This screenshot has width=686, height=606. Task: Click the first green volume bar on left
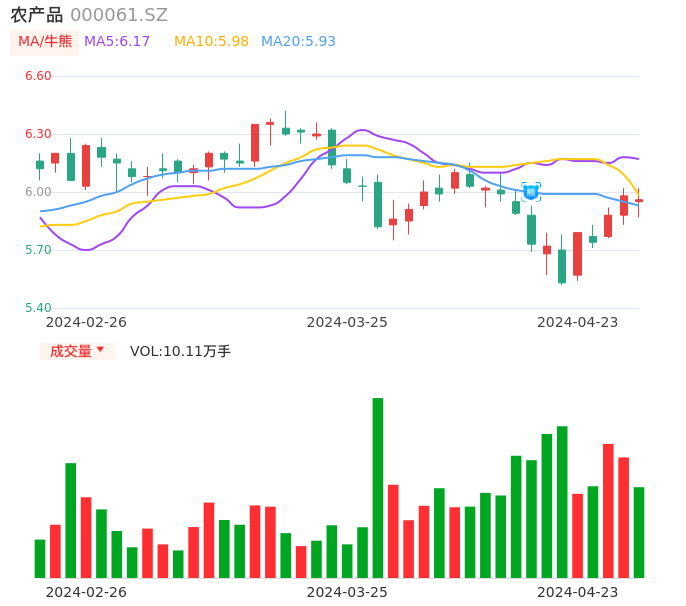pos(40,558)
